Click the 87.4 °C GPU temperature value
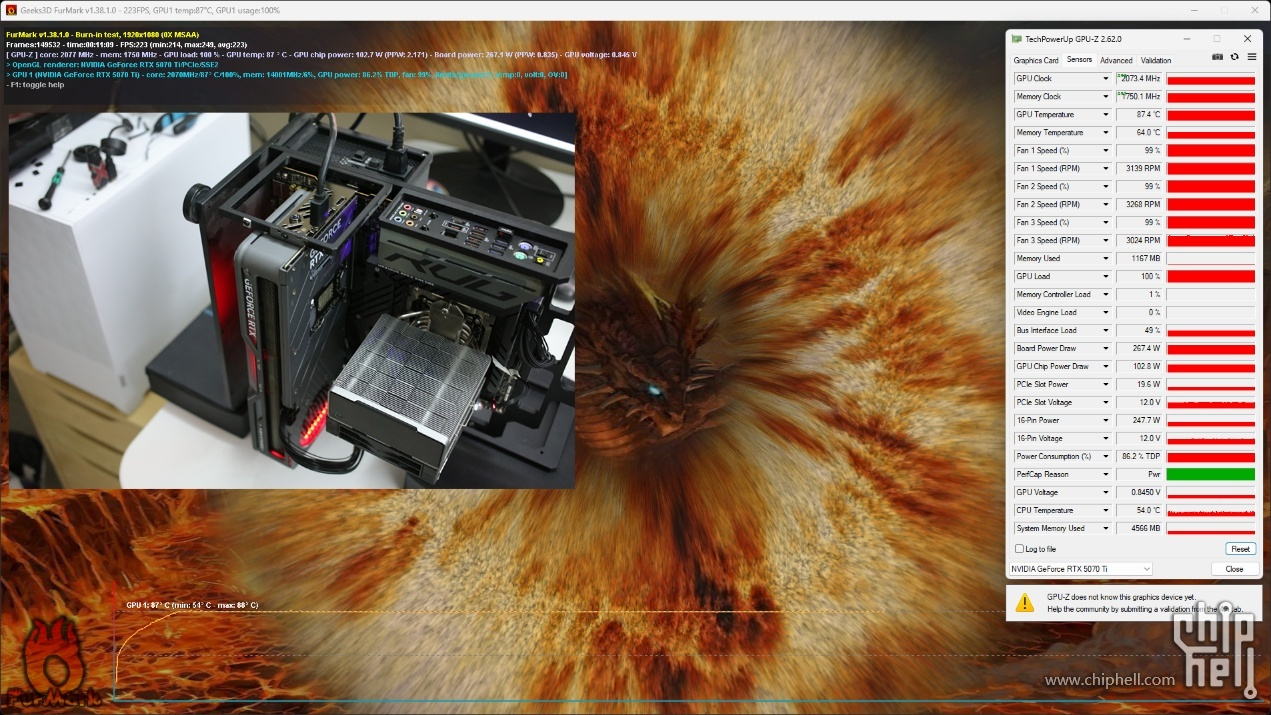The image size is (1271, 715). tap(1140, 115)
